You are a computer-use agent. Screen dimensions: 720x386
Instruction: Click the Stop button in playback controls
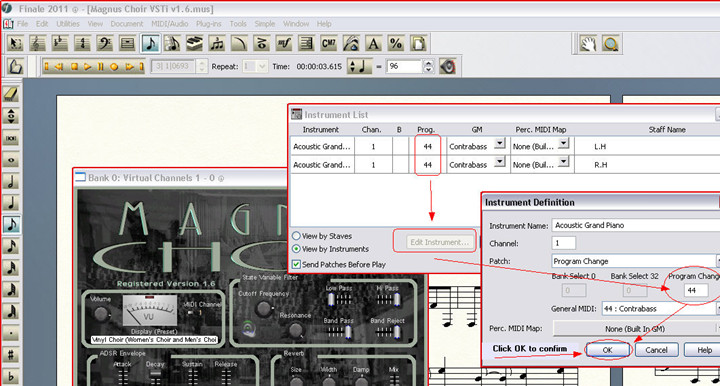74,67
